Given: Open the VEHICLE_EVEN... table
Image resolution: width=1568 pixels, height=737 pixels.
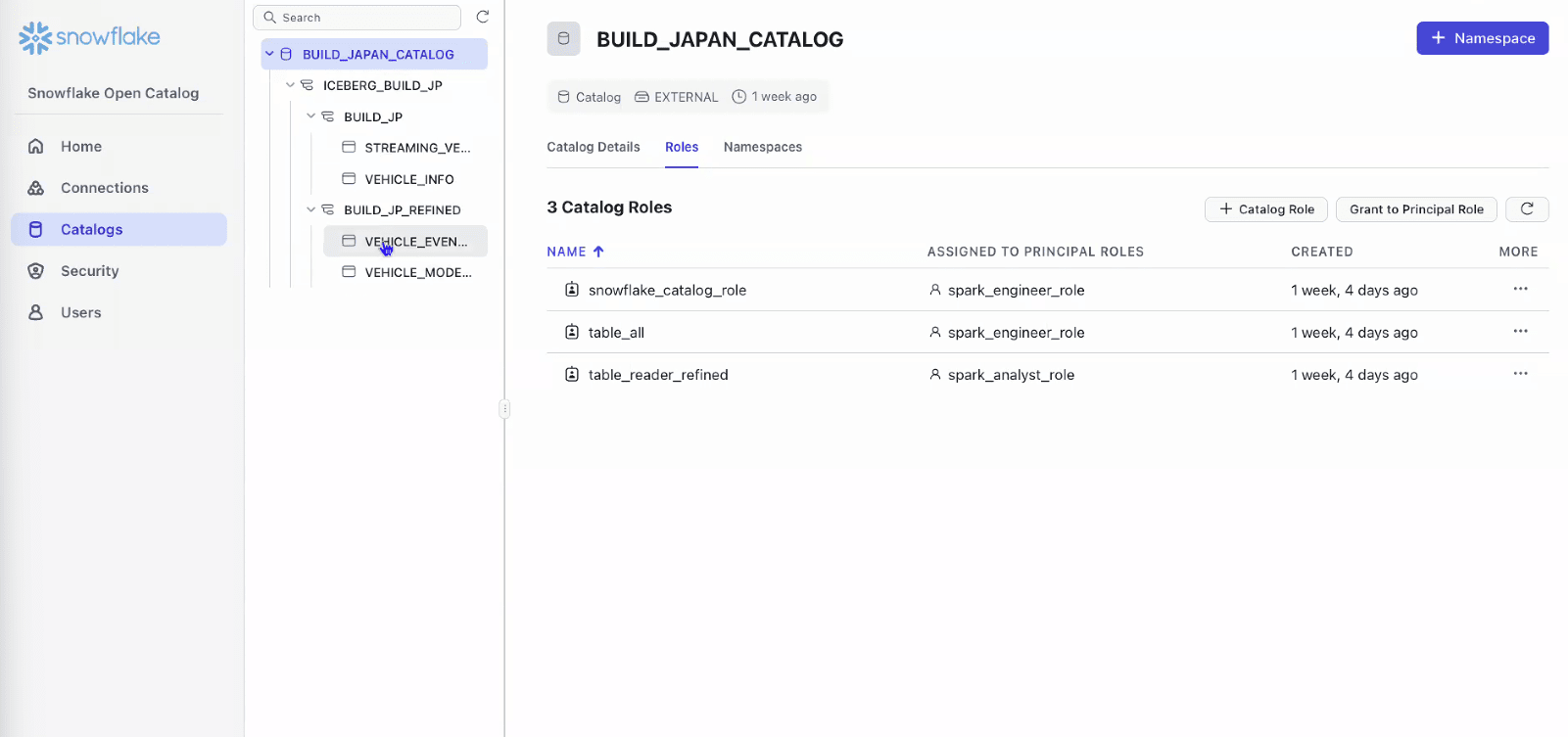Looking at the screenshot, I should click(x=416, y=241).
